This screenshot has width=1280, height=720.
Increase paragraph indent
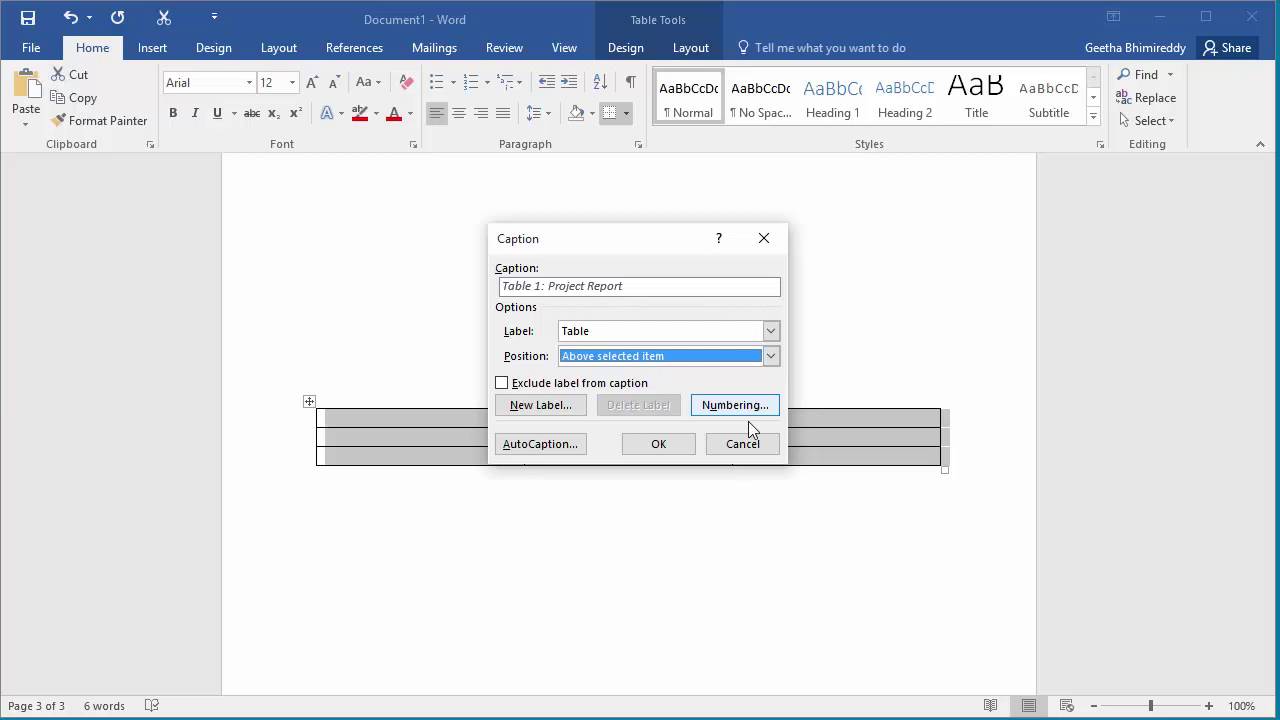569,83
